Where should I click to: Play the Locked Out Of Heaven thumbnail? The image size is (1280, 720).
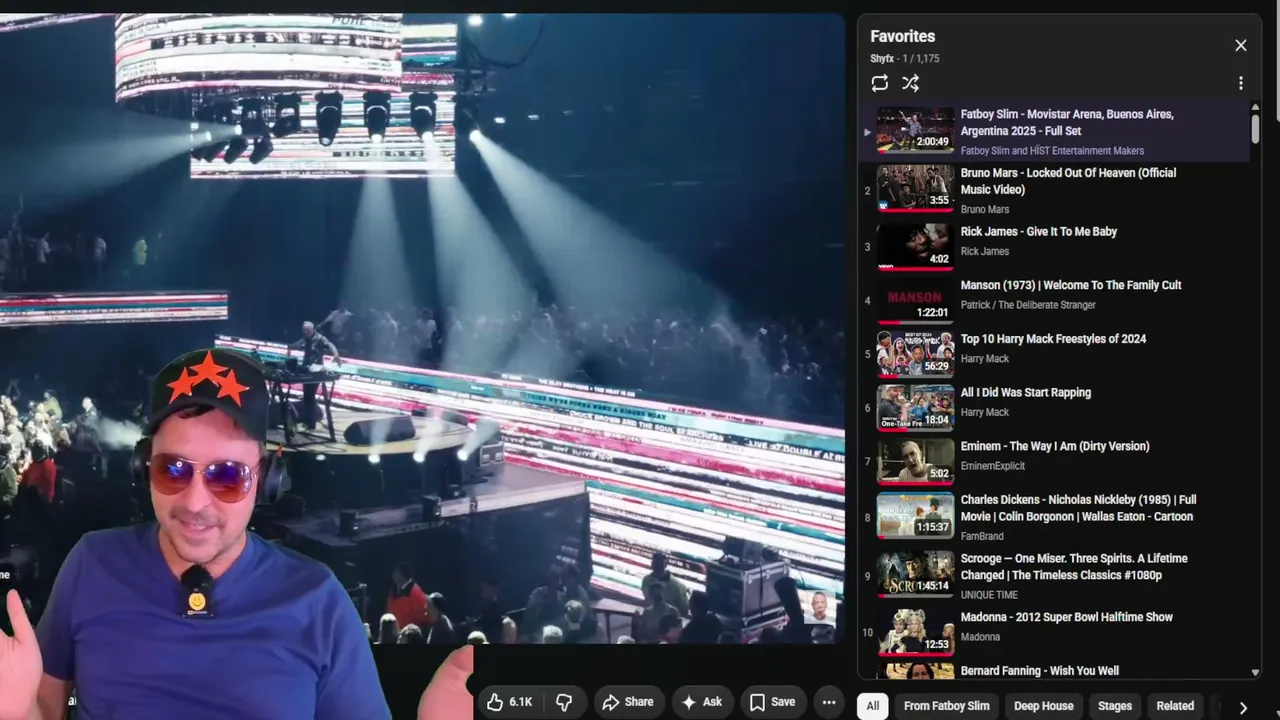pos(915,189)
